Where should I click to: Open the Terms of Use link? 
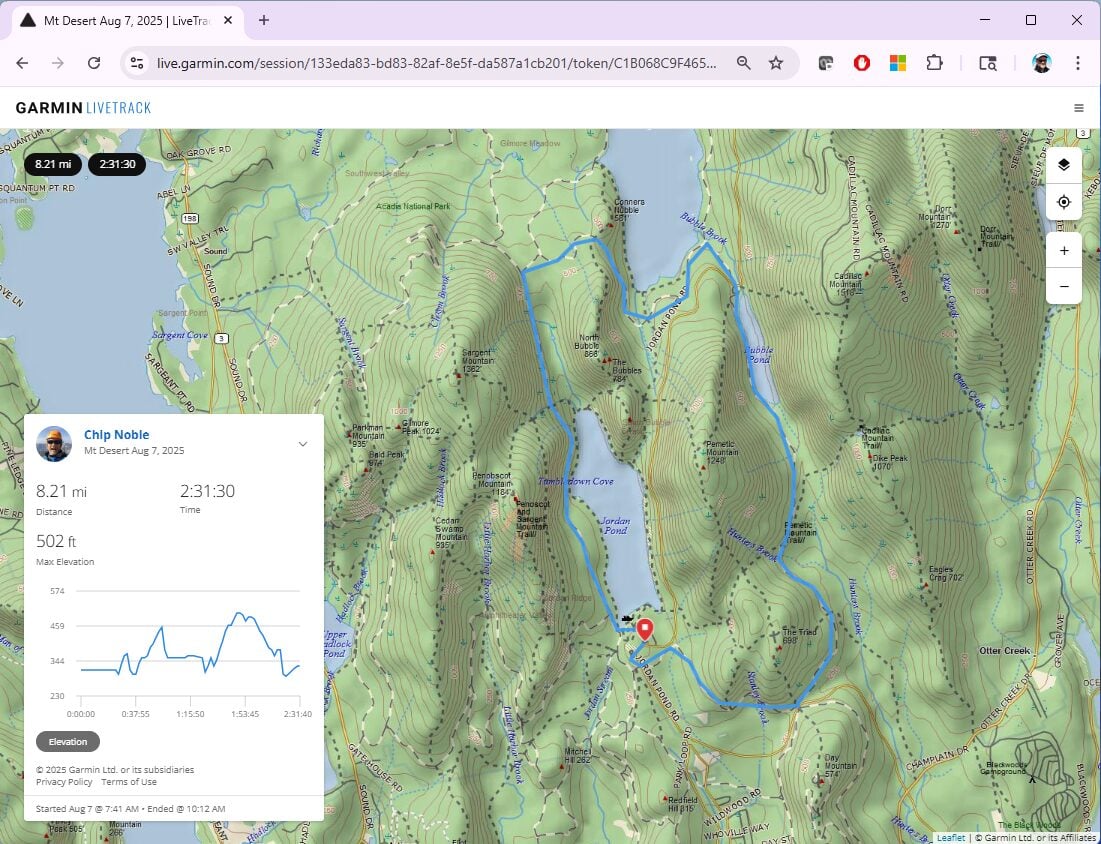tap(129, 782)
